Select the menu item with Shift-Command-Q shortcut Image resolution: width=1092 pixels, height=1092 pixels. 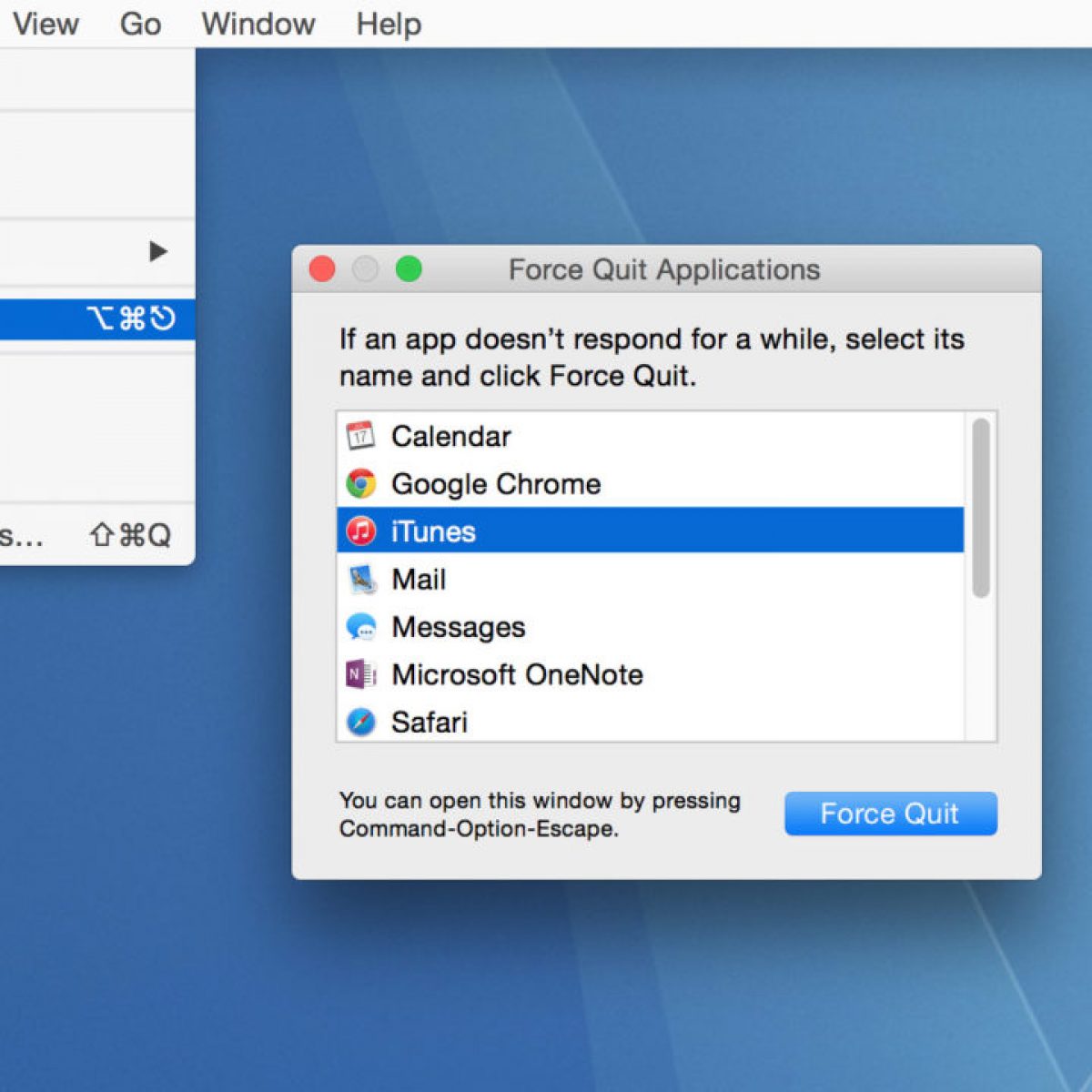pos(91,535)
